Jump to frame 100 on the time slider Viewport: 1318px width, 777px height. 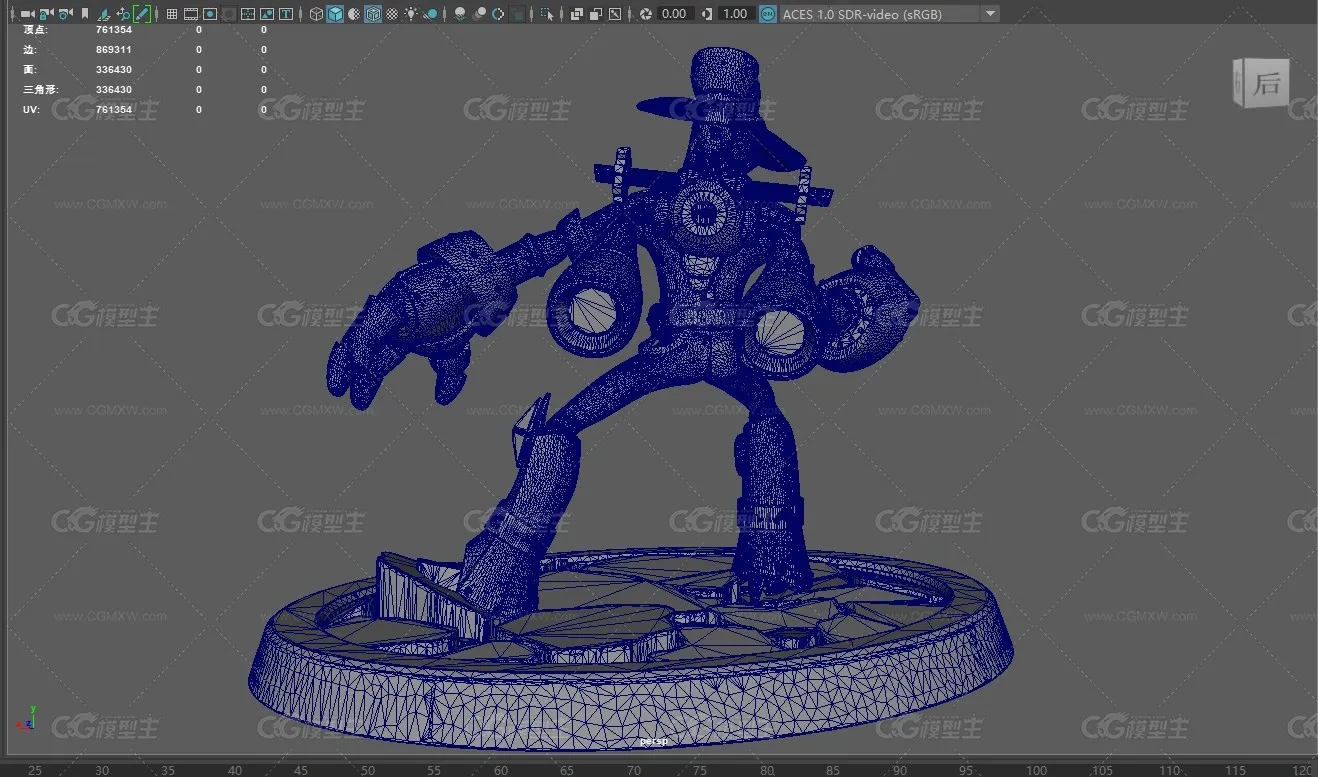(1037, 770)
